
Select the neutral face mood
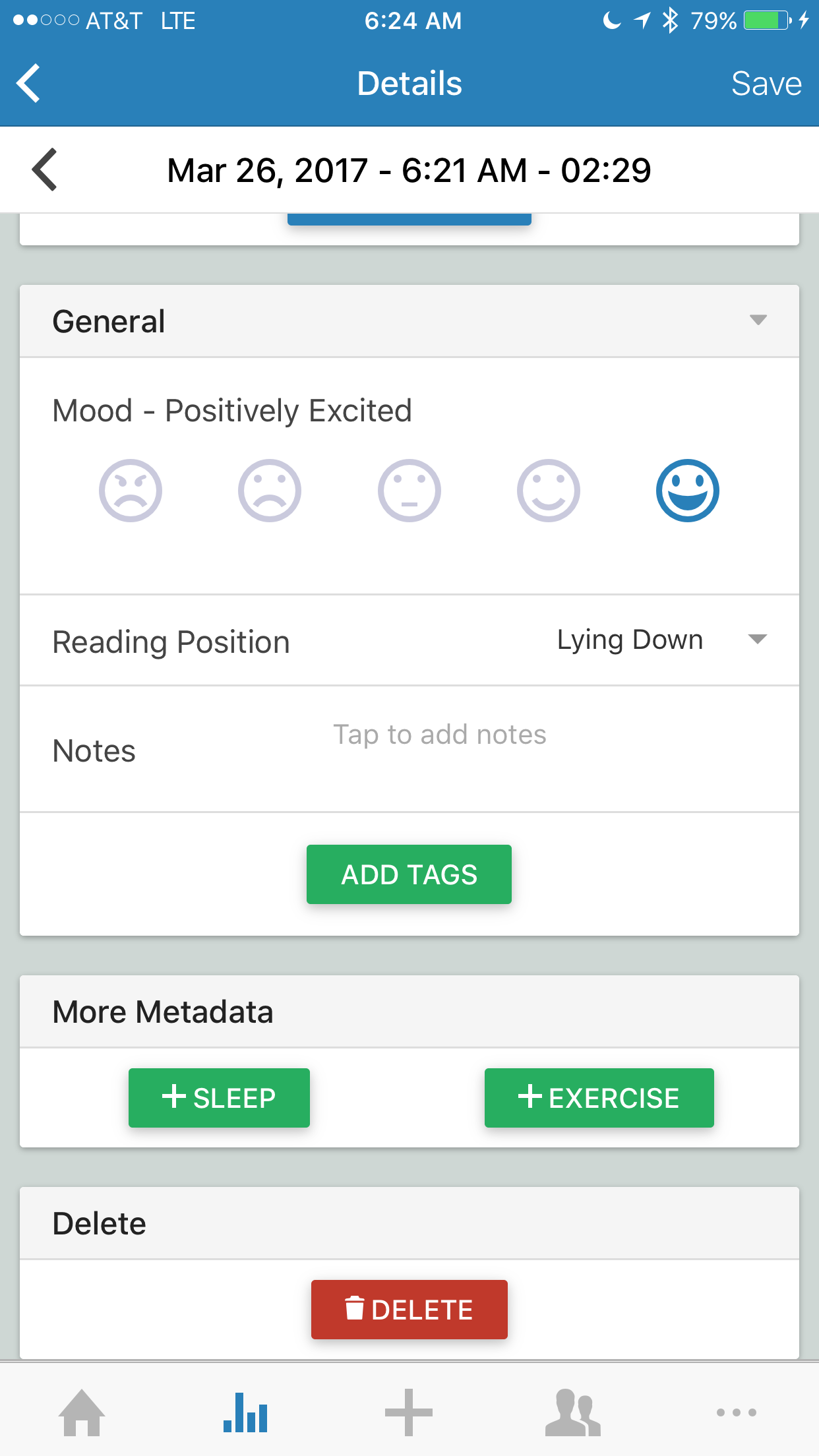click(409, 491)
